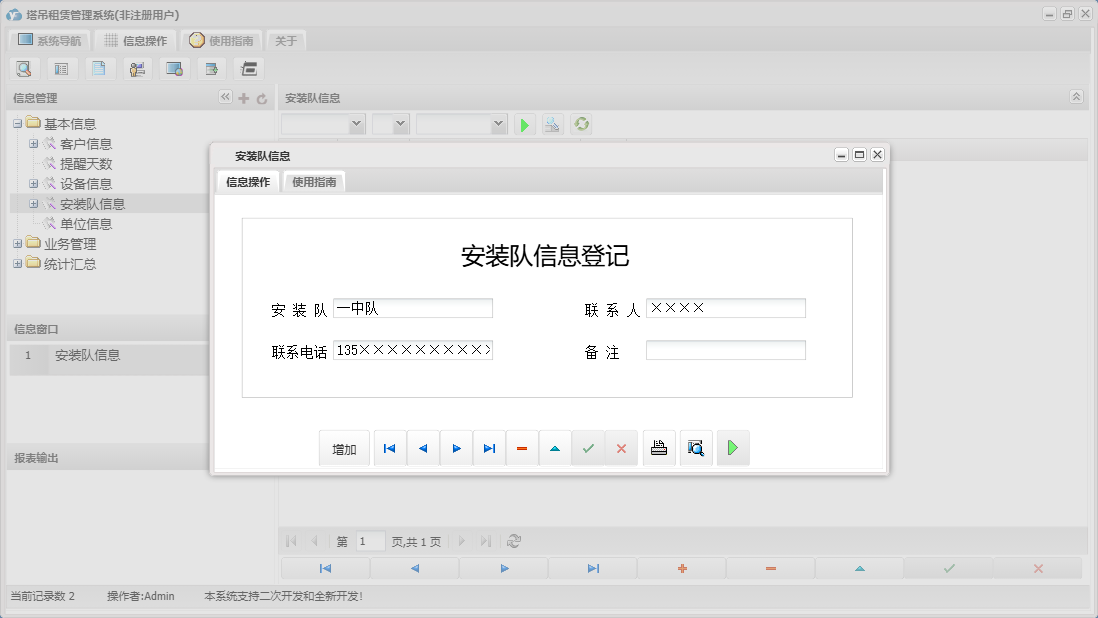Image resolution: width=1098 pixels, height=618 pixels.
Task: Collapse the 信息管理 panel with double-chevron
Action: [225, 97]
